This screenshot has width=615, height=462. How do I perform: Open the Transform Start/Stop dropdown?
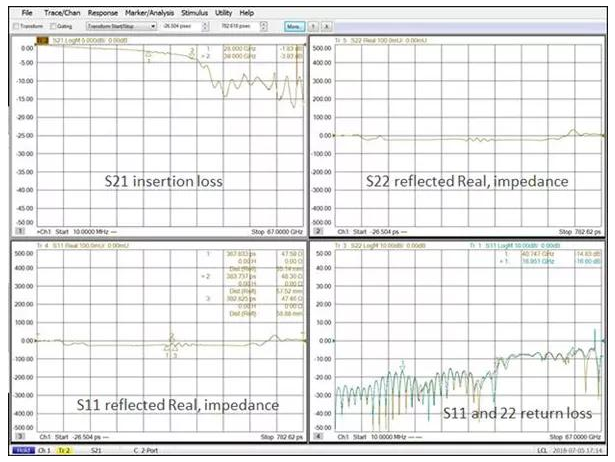121,26
